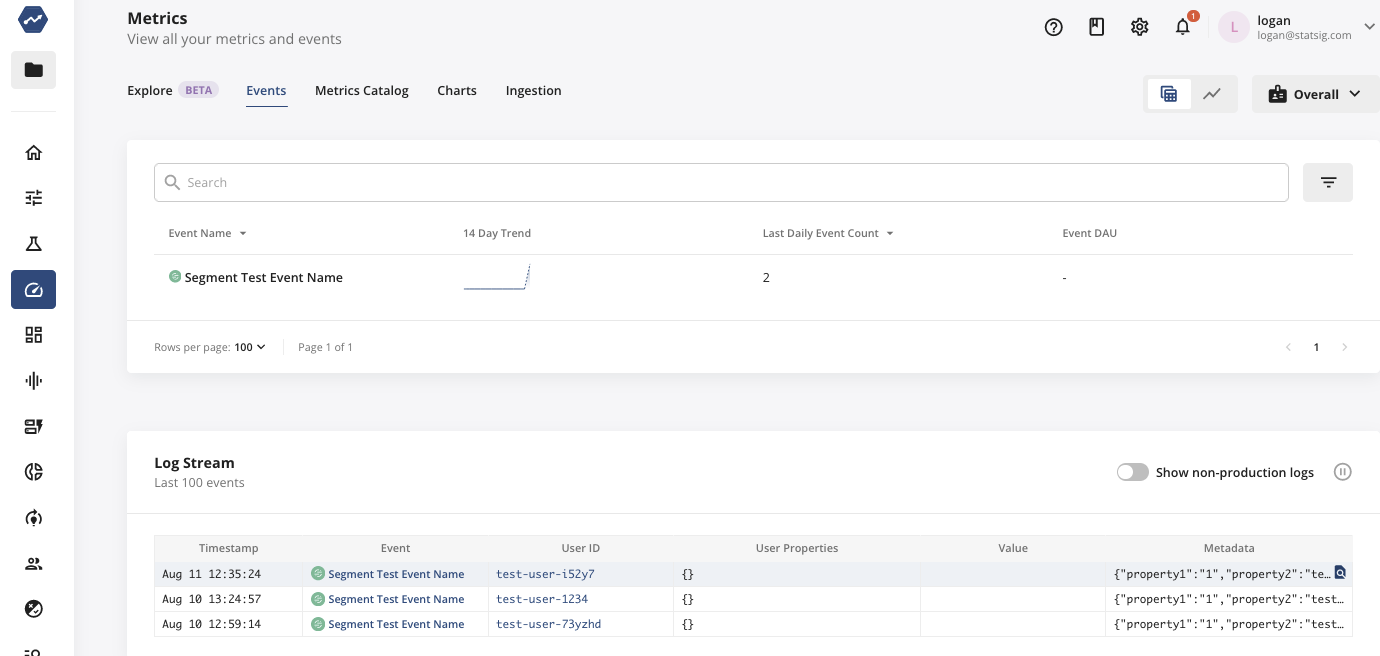Open the Dashboards grid icon in sidebar

click(x=33, y=334)
